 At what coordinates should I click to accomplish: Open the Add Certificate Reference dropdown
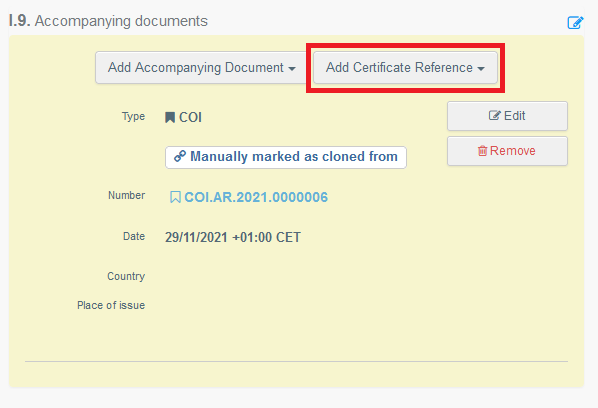405,67
